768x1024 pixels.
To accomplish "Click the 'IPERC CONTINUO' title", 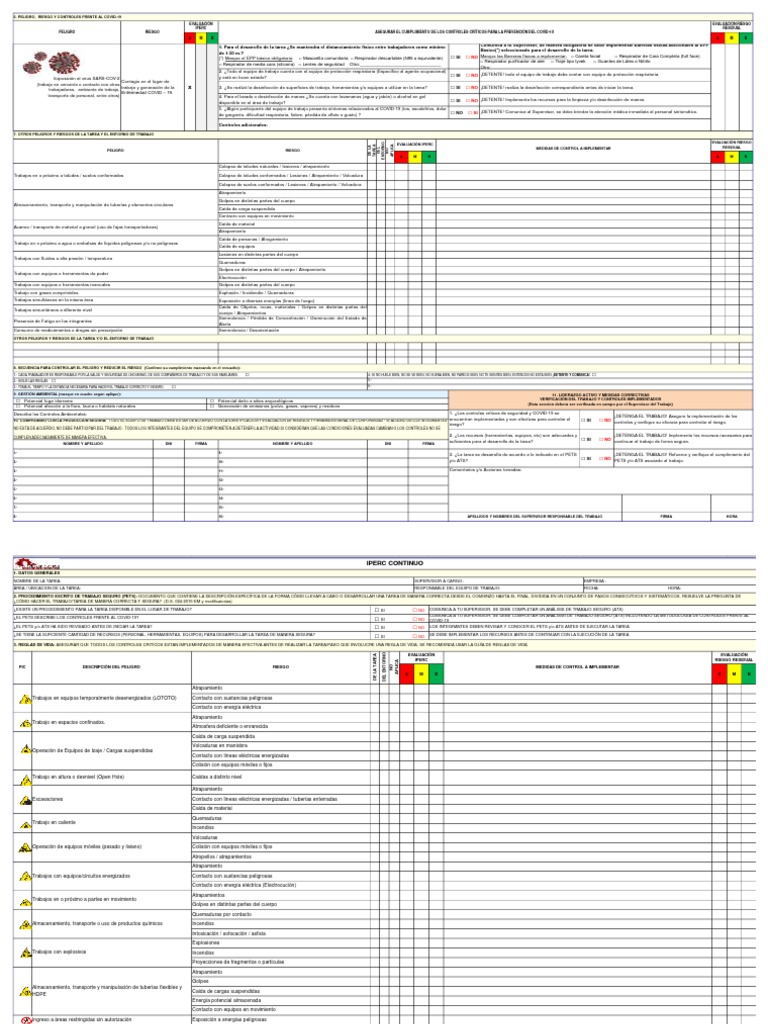I will point(394,563).
